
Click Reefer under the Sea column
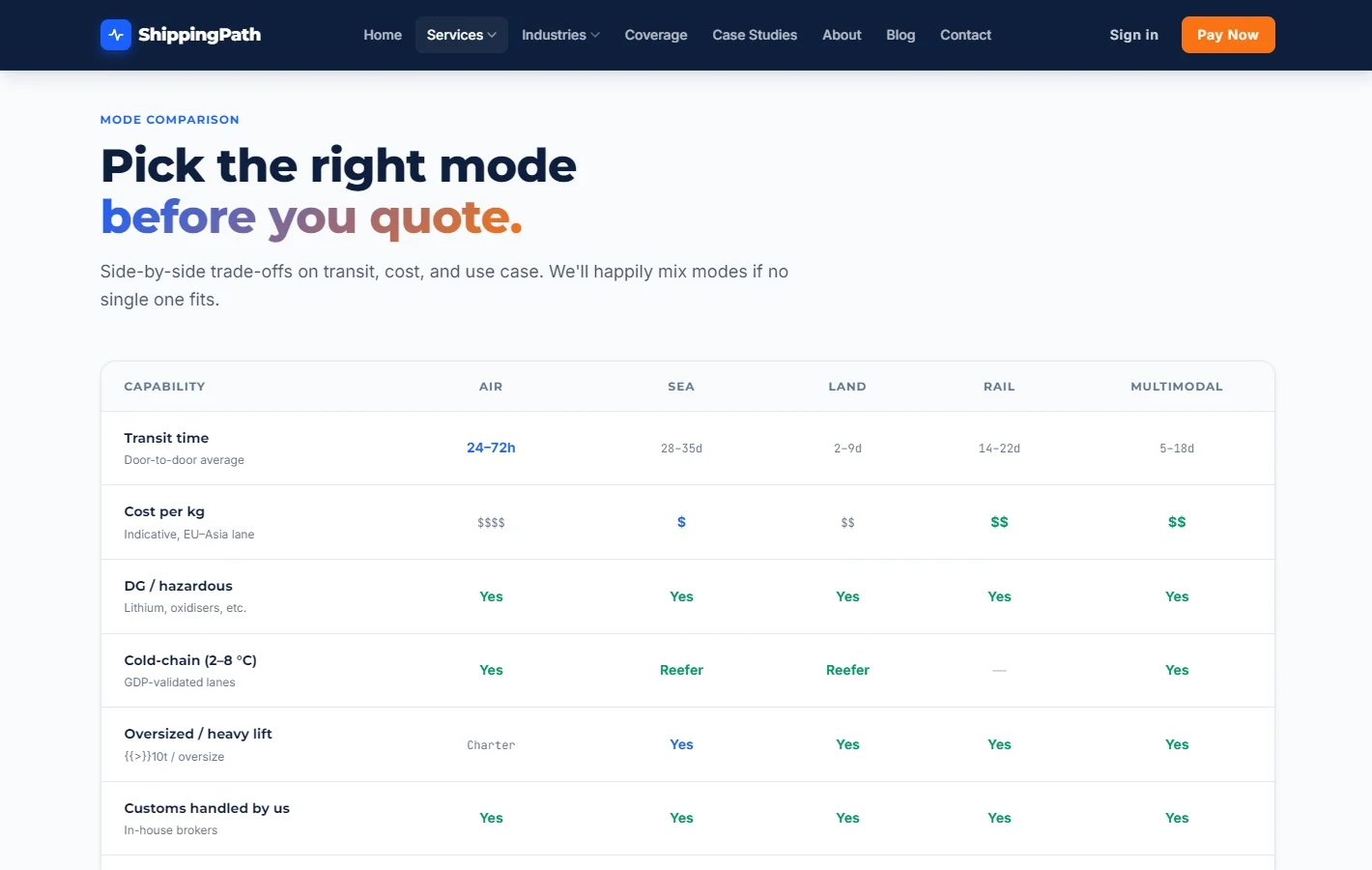pyautogui.click(x=681, y=670)
